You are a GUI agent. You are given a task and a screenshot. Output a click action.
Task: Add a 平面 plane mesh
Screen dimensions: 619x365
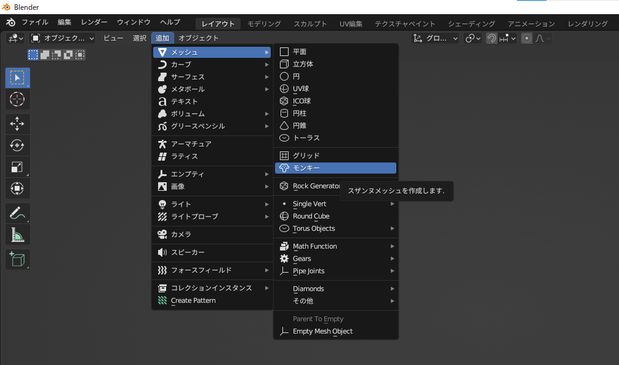tap(336, 52)
